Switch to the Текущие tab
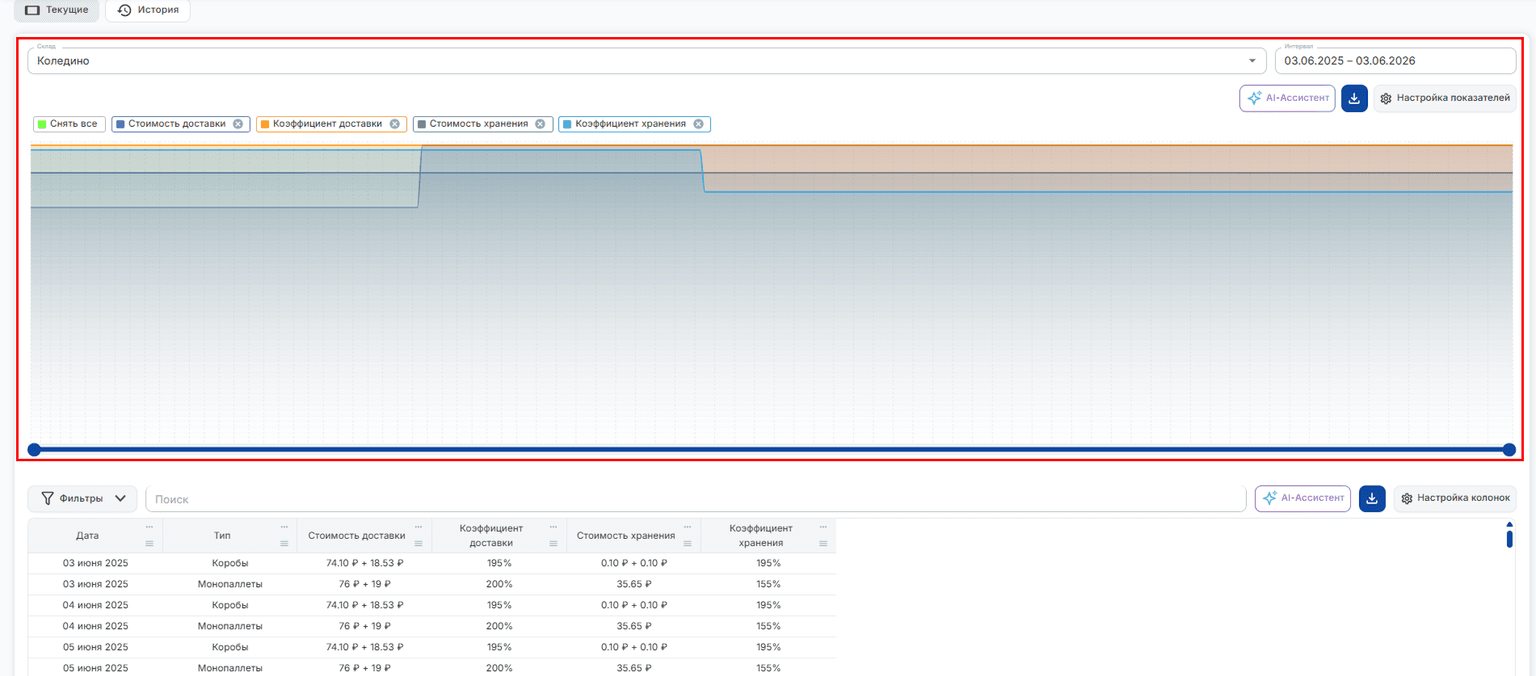1536x676 pixels. pos(56,10)
